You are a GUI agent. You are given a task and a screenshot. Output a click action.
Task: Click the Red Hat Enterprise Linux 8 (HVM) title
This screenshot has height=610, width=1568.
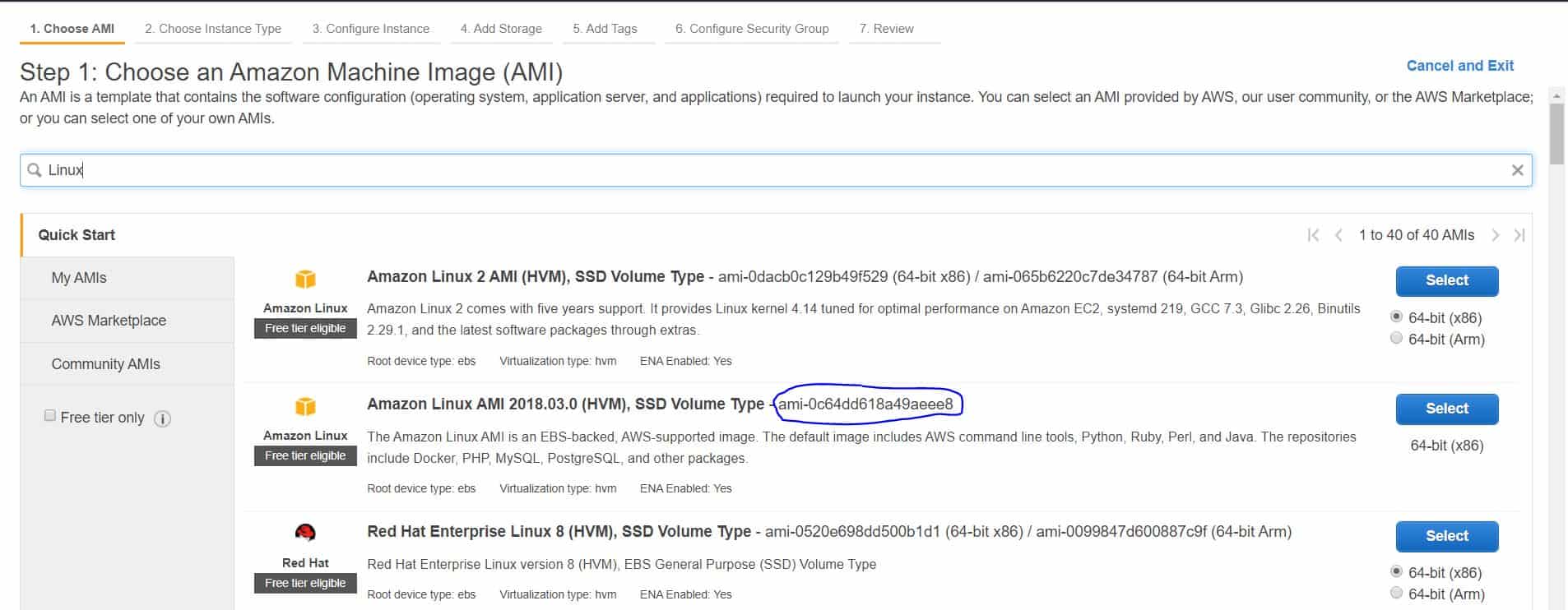(559, 532)
